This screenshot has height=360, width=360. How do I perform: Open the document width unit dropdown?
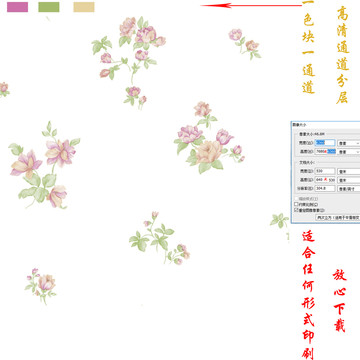(349, 171)
